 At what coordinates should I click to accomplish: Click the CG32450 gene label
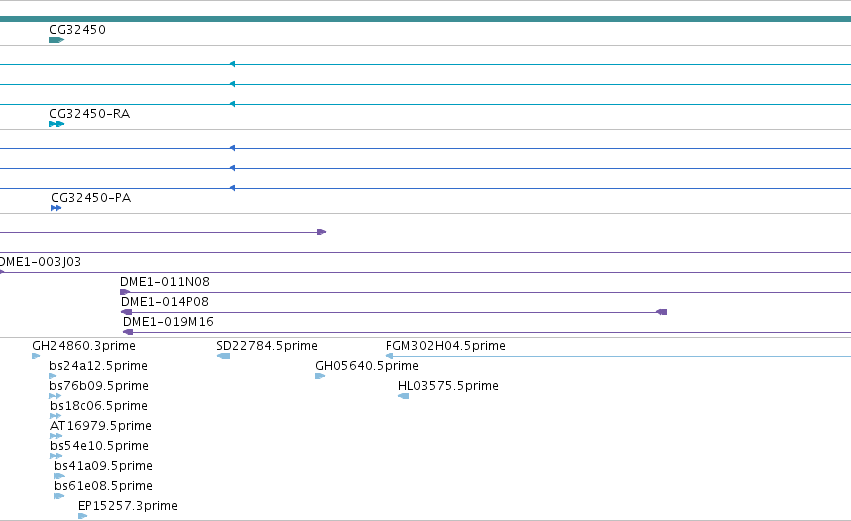pyautogui.click(x=77, y=30)
